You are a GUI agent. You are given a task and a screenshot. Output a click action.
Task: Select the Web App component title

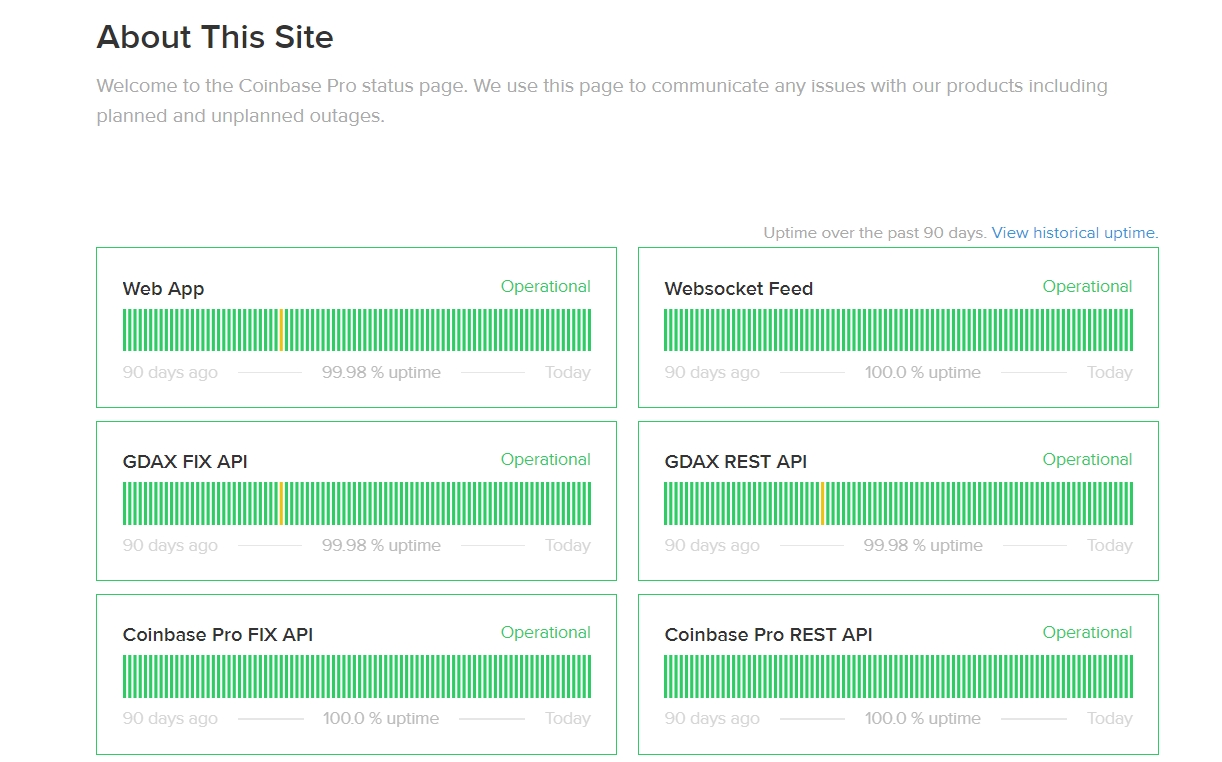[163, 289]
